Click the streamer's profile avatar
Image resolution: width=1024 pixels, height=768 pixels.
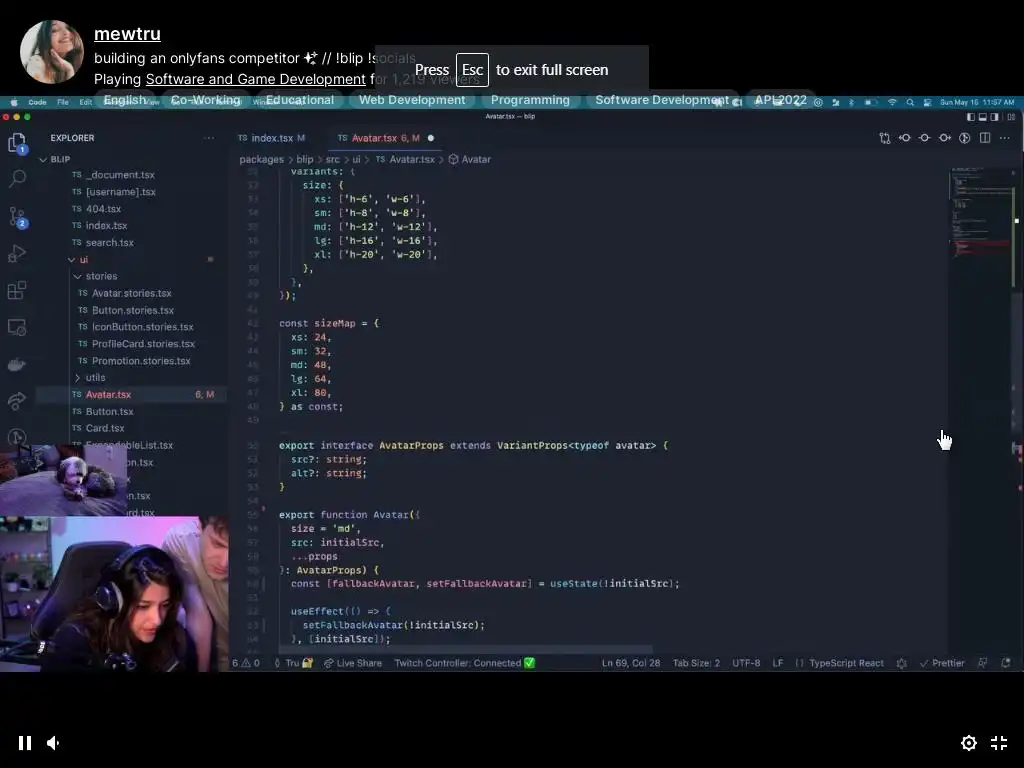tap(52, 52)
